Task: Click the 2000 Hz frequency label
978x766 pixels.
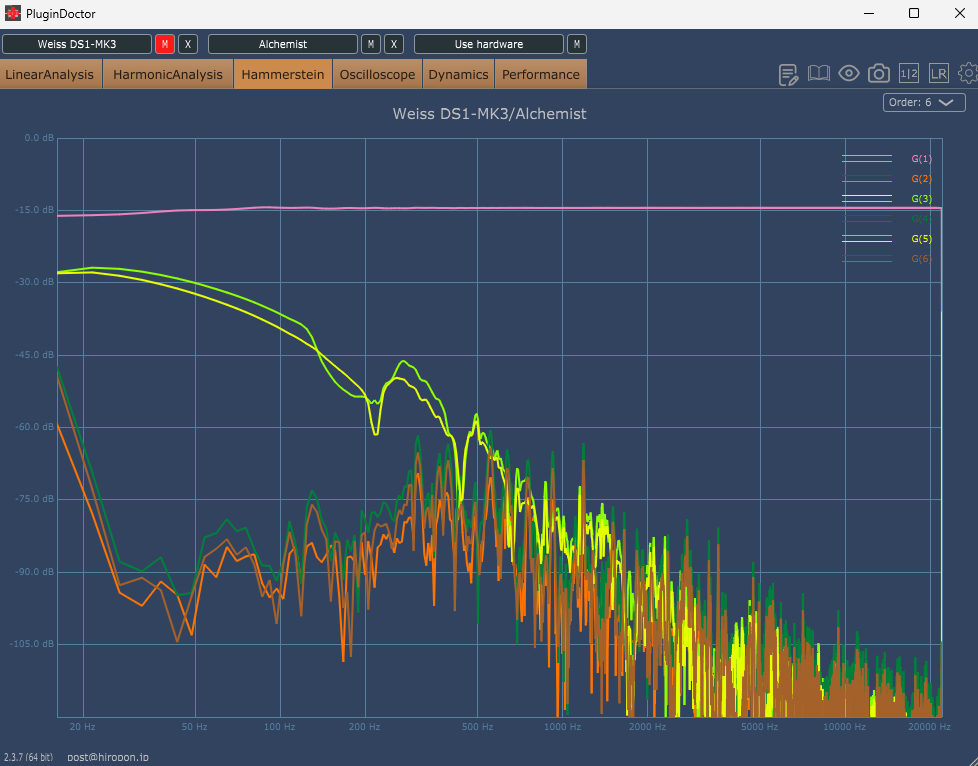Action: (647, 727)
